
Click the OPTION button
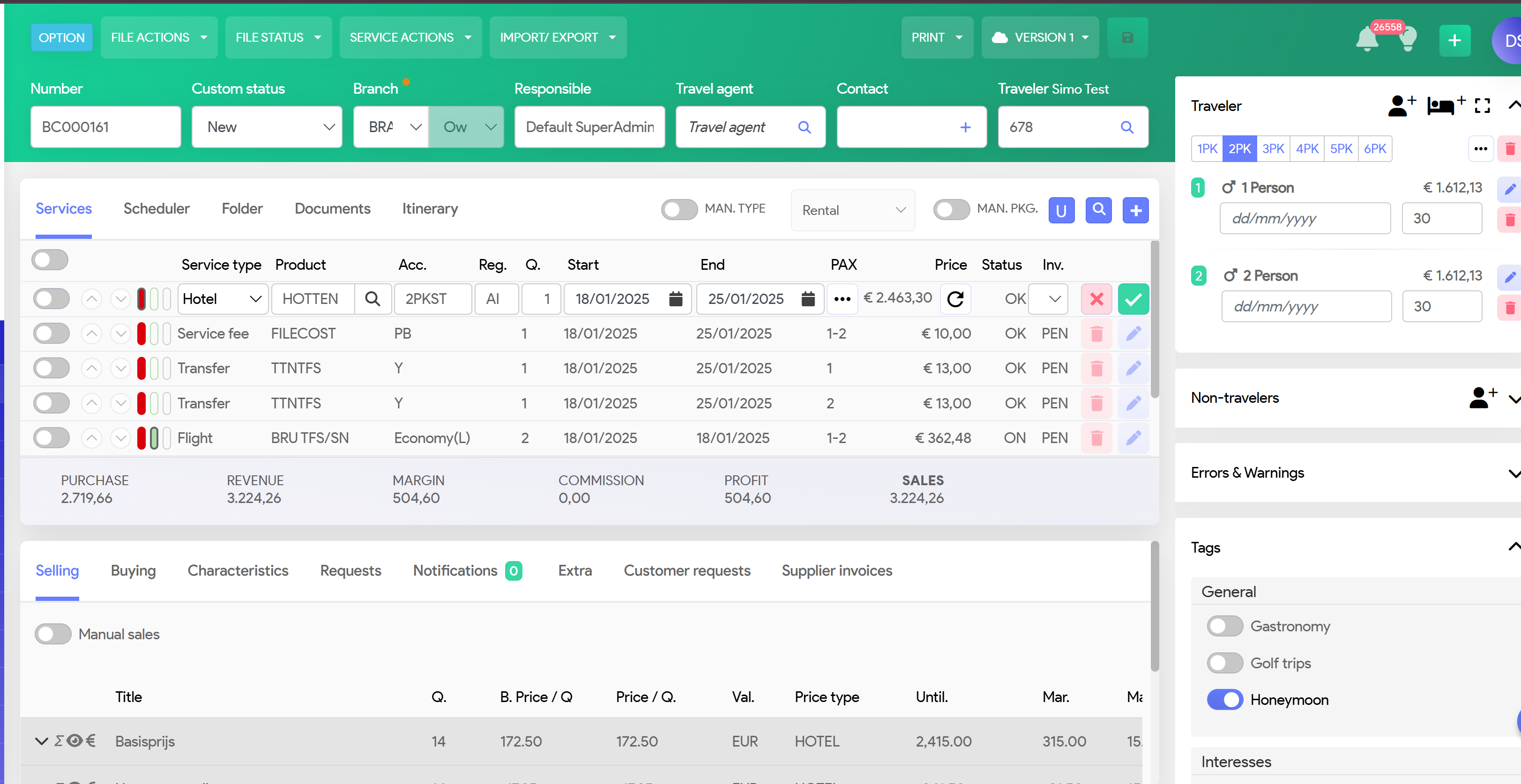(x=61, y=38)
